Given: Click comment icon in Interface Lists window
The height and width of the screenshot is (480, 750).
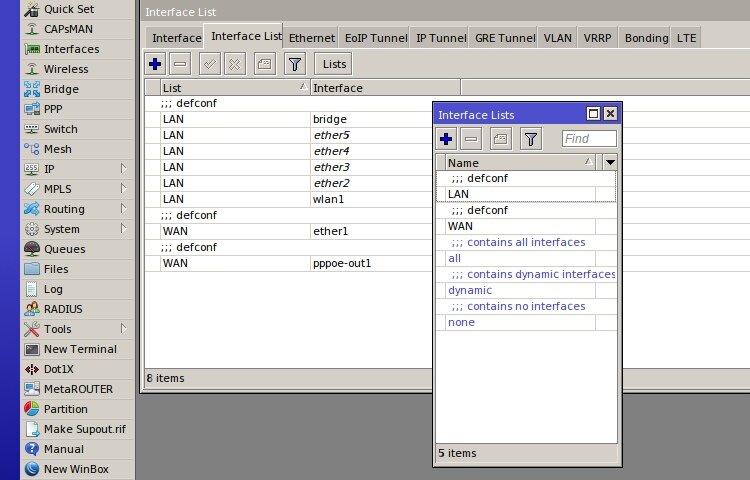Looking at the screenshot, I should click(501, 139).
